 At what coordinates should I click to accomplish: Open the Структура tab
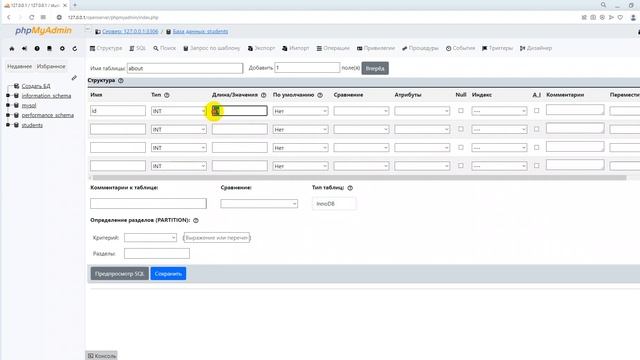[106, 48]
